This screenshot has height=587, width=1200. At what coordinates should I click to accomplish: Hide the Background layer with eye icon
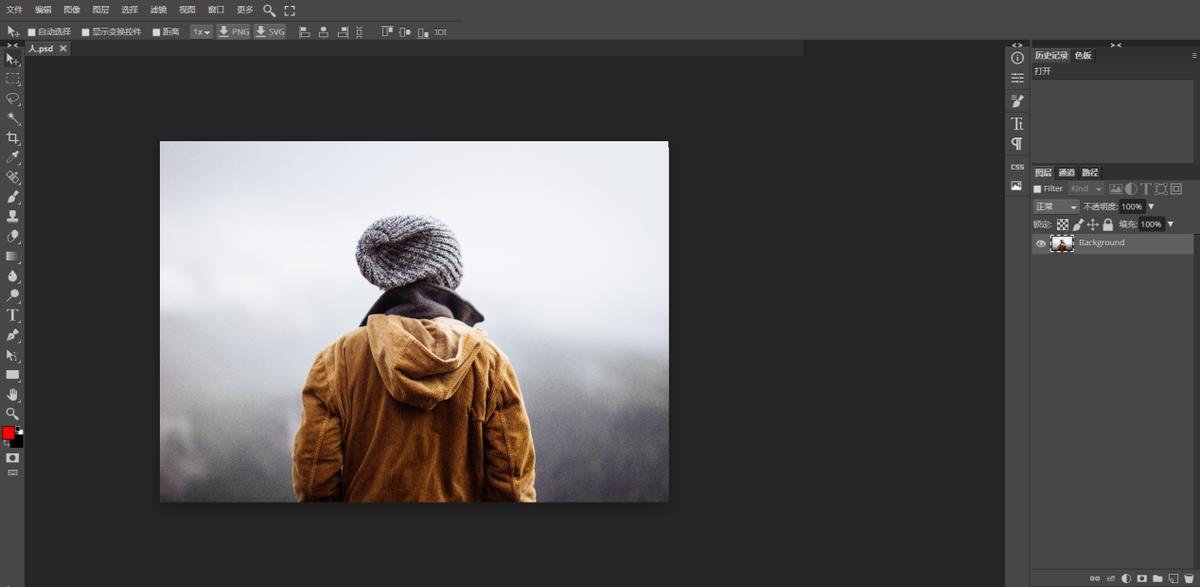coord(1041,244)
